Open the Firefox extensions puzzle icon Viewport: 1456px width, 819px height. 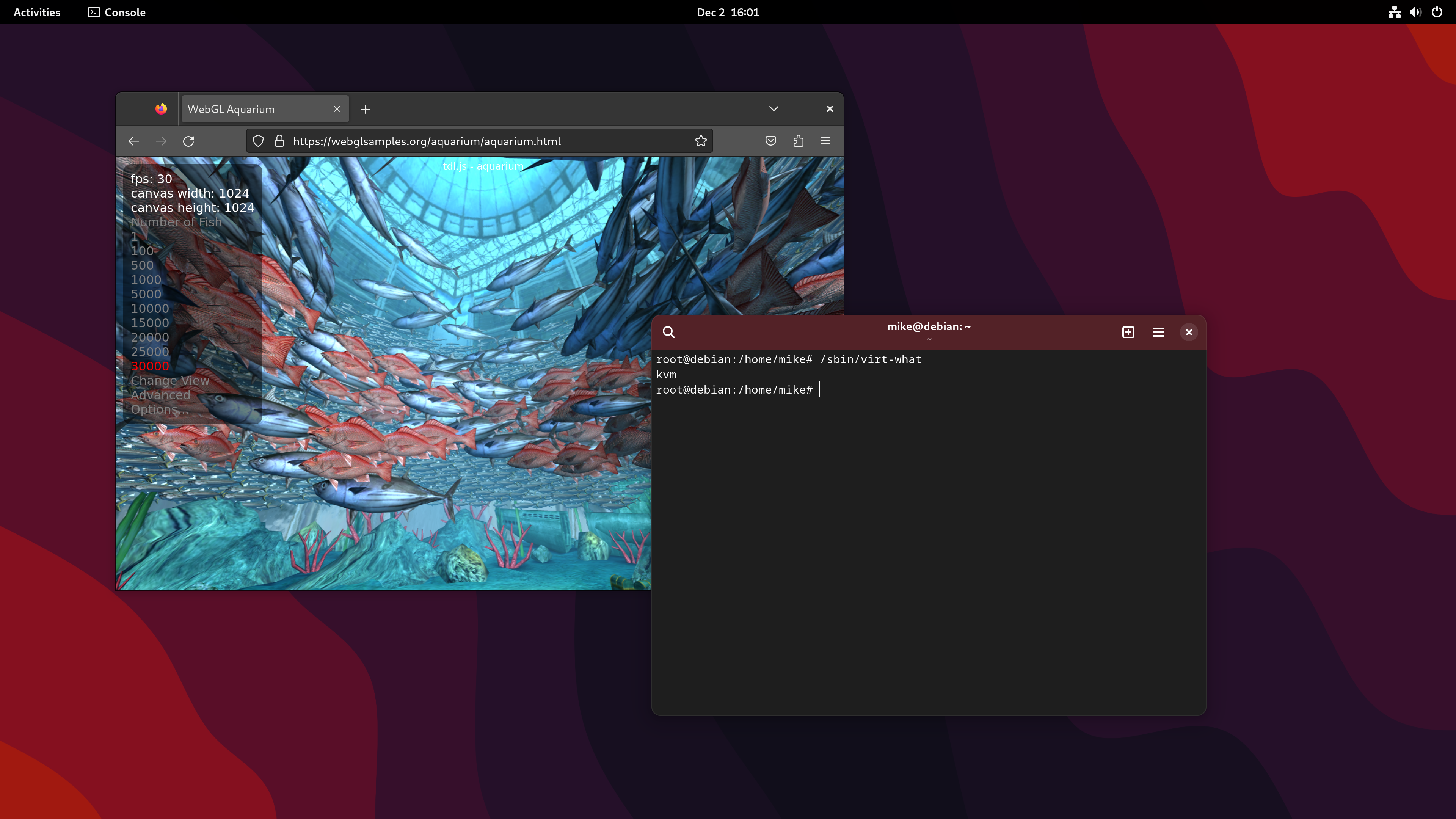click(798, 141)
